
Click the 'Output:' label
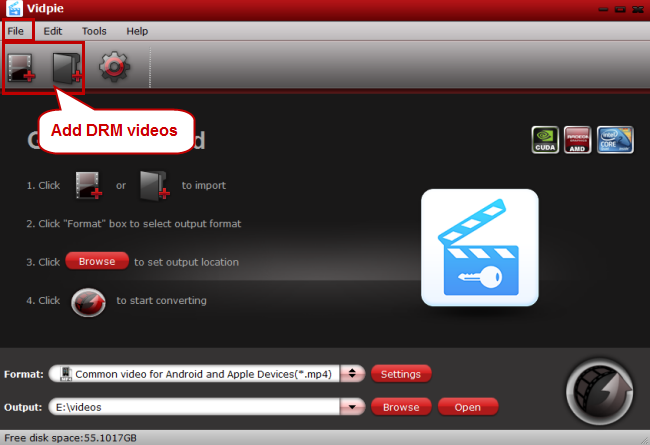coord(23,407)
